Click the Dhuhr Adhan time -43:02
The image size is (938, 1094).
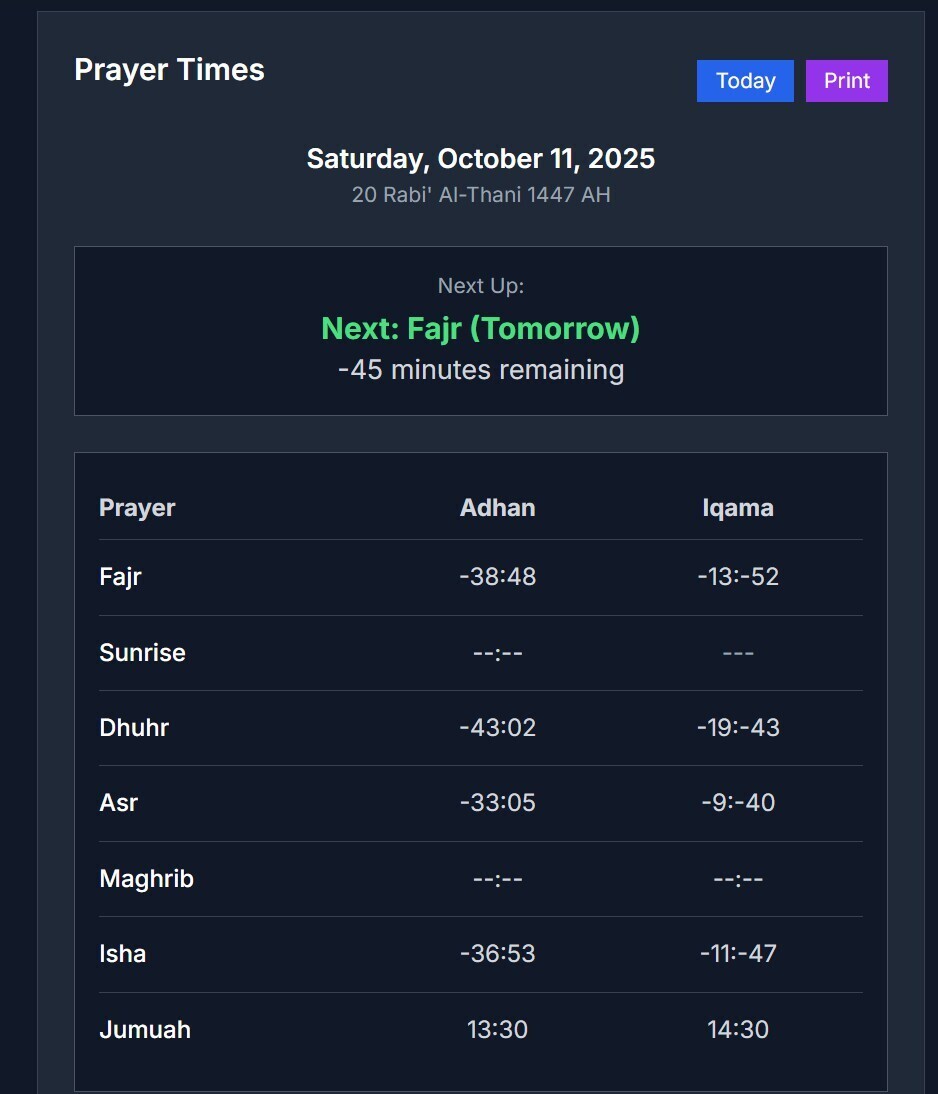point(497,728)
